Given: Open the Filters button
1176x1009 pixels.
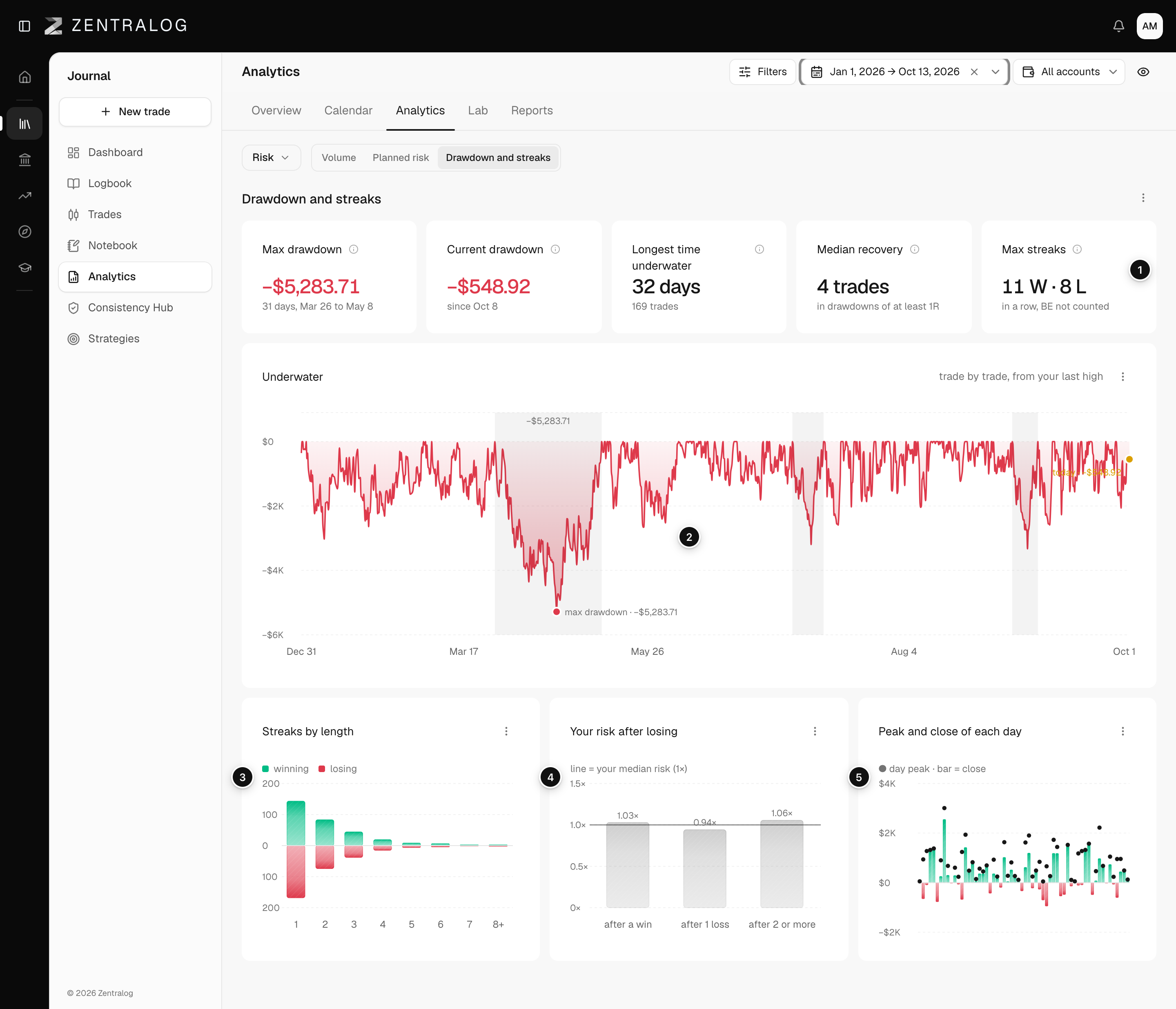Looking at the screenshot, I should point(762,71).
